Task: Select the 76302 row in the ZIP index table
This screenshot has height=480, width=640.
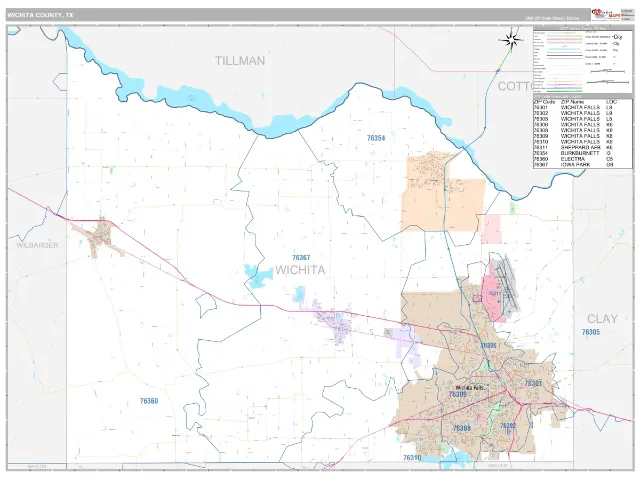Action: tap(582, 113)
